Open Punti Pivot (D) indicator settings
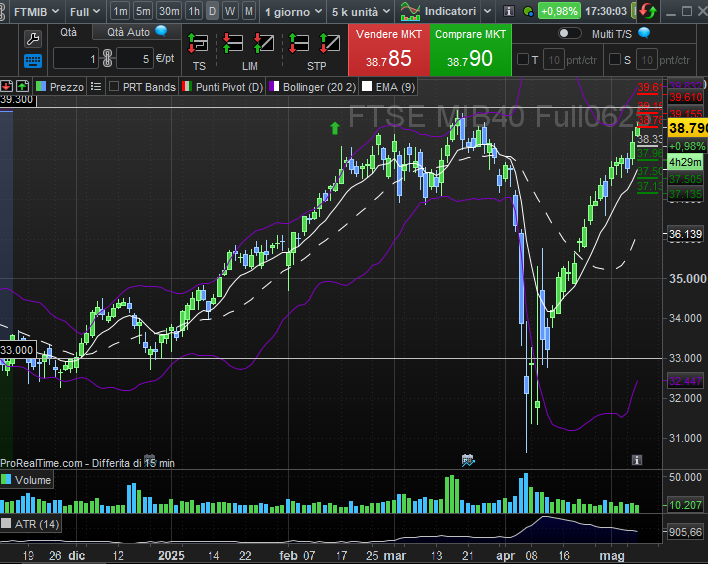Image resolution: width=708 pixels, height=564 pixels. point(229,87)
